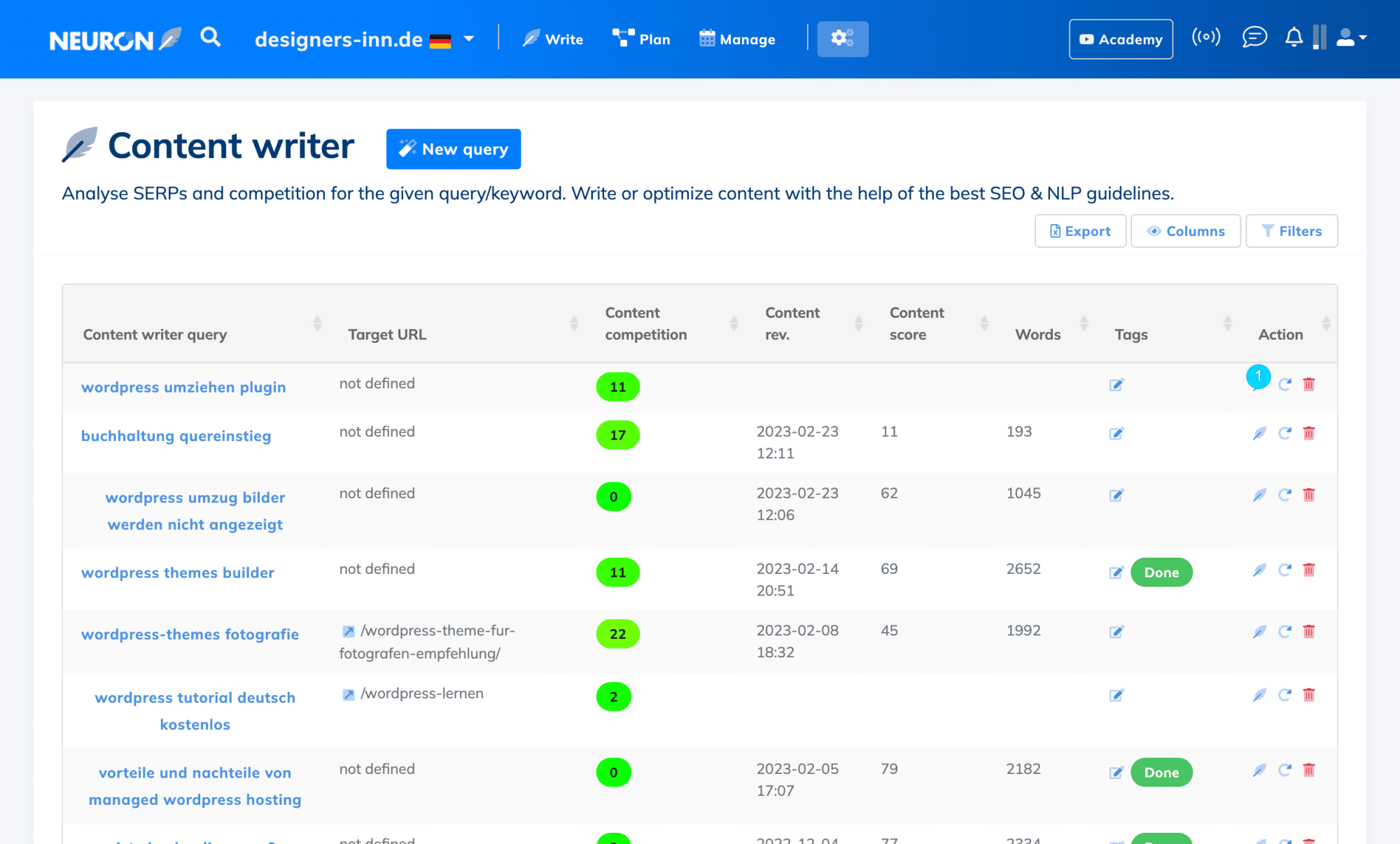
Task: Click Done tag on wordpress themes builder
Action: (x=1161, y=572)
